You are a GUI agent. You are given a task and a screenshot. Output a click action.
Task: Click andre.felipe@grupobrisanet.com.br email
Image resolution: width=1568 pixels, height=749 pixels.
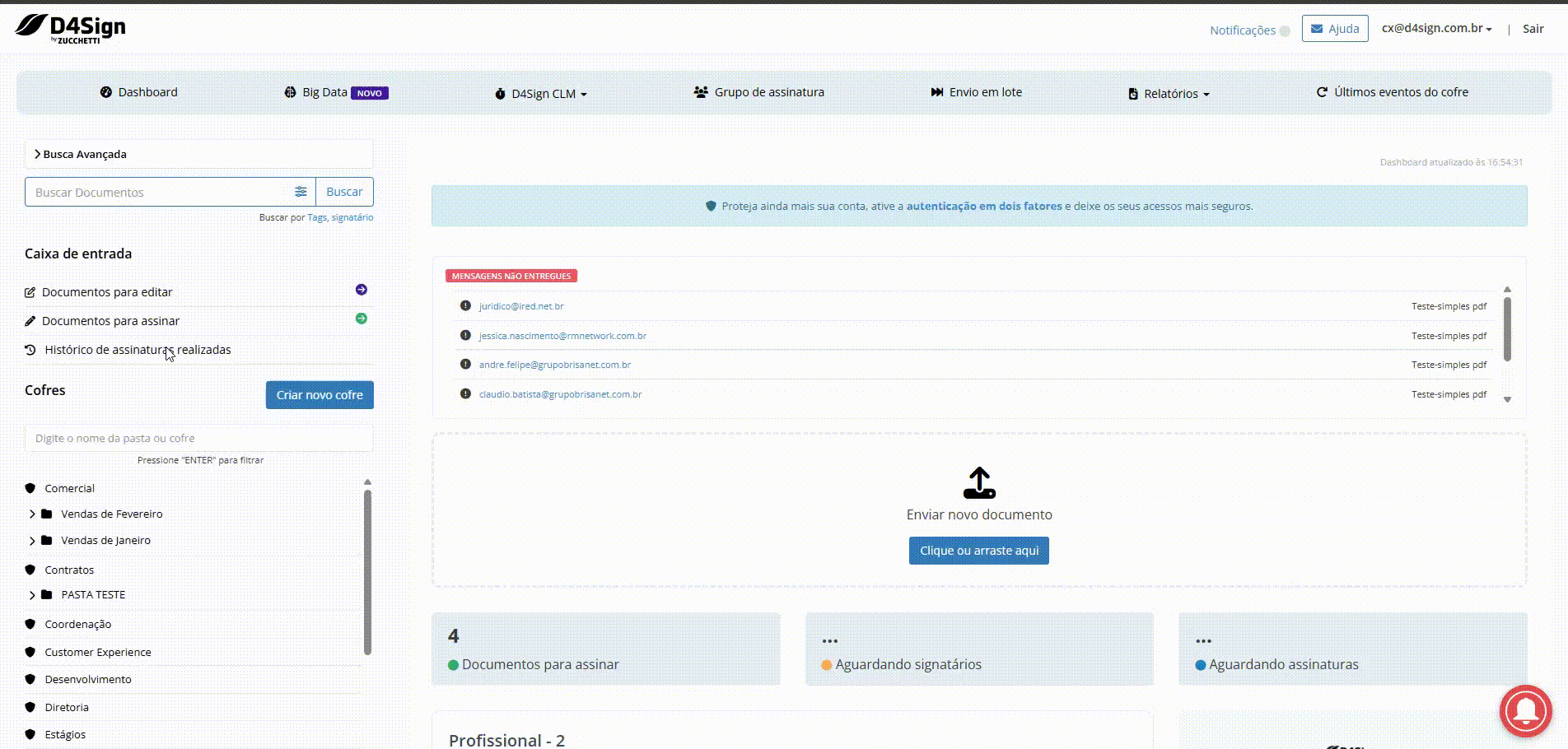[x=555, y=365]
